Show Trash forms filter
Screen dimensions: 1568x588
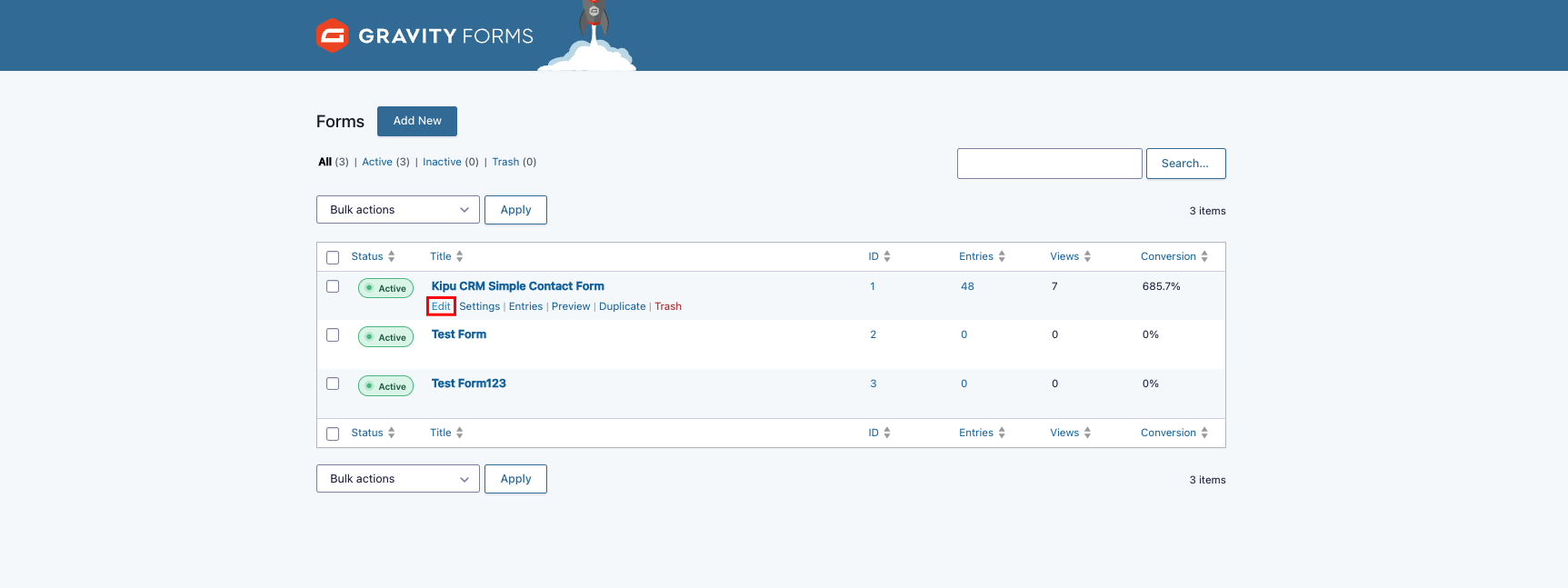[x=505, y=162]
